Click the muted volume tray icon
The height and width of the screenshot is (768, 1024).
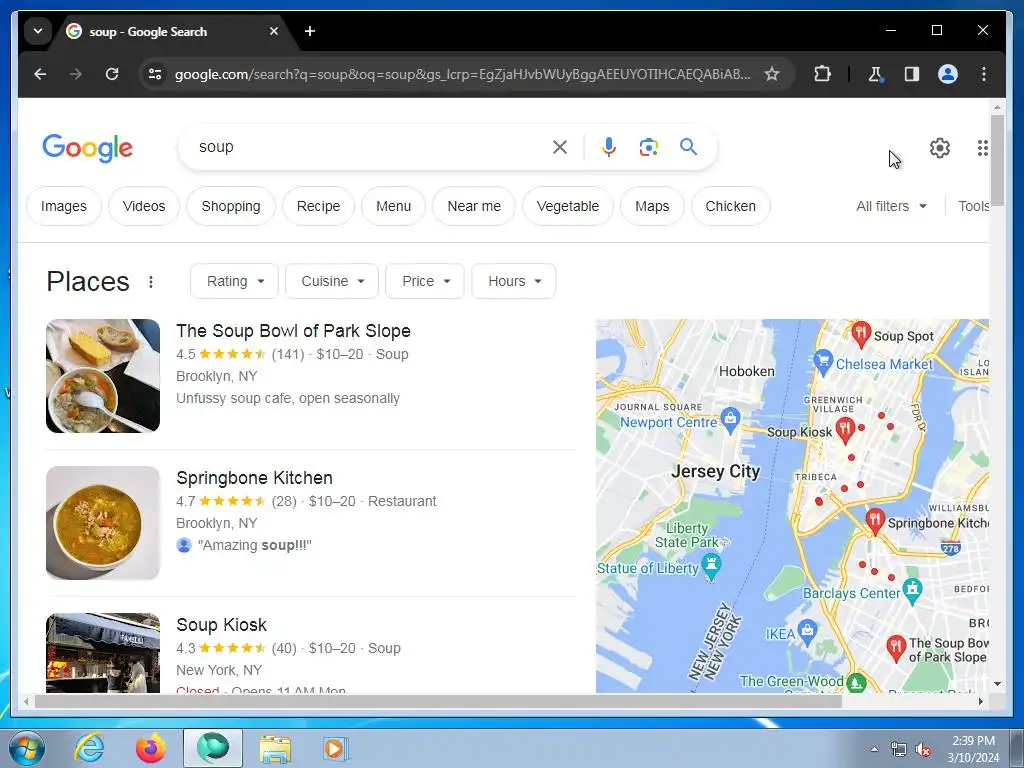pos(923,750)
